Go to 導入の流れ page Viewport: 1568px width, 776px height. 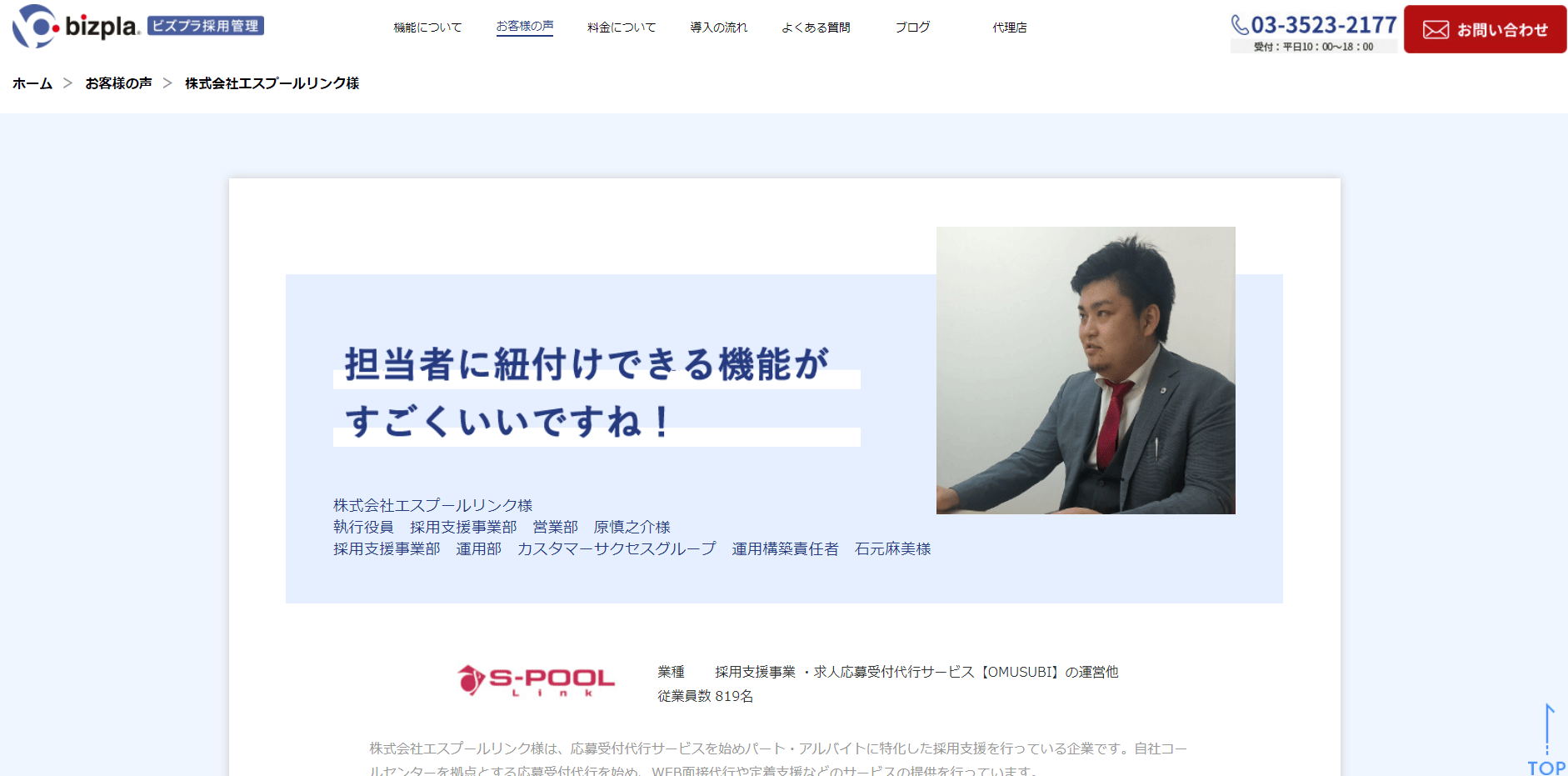click(719, 28)
